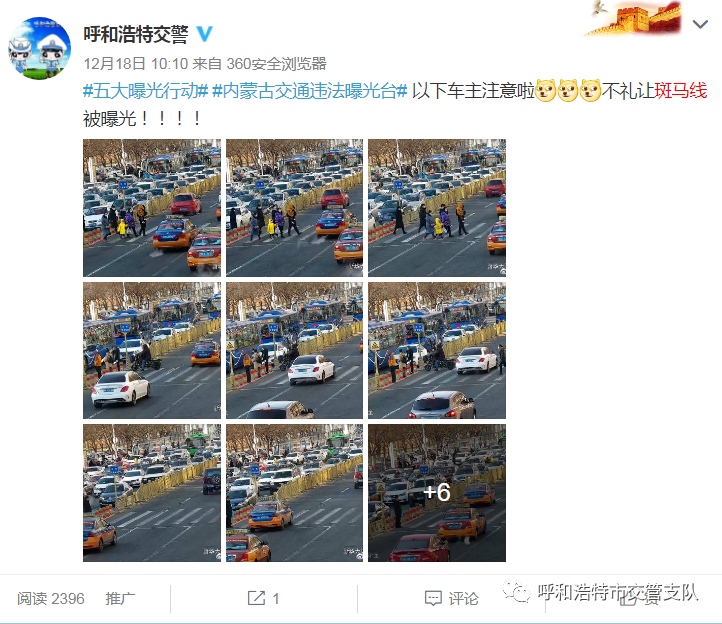The width and height of the screenshot is (722, 624).
Task: Click the Great Wall banner decoration
Action: click(x=634, y=18)
